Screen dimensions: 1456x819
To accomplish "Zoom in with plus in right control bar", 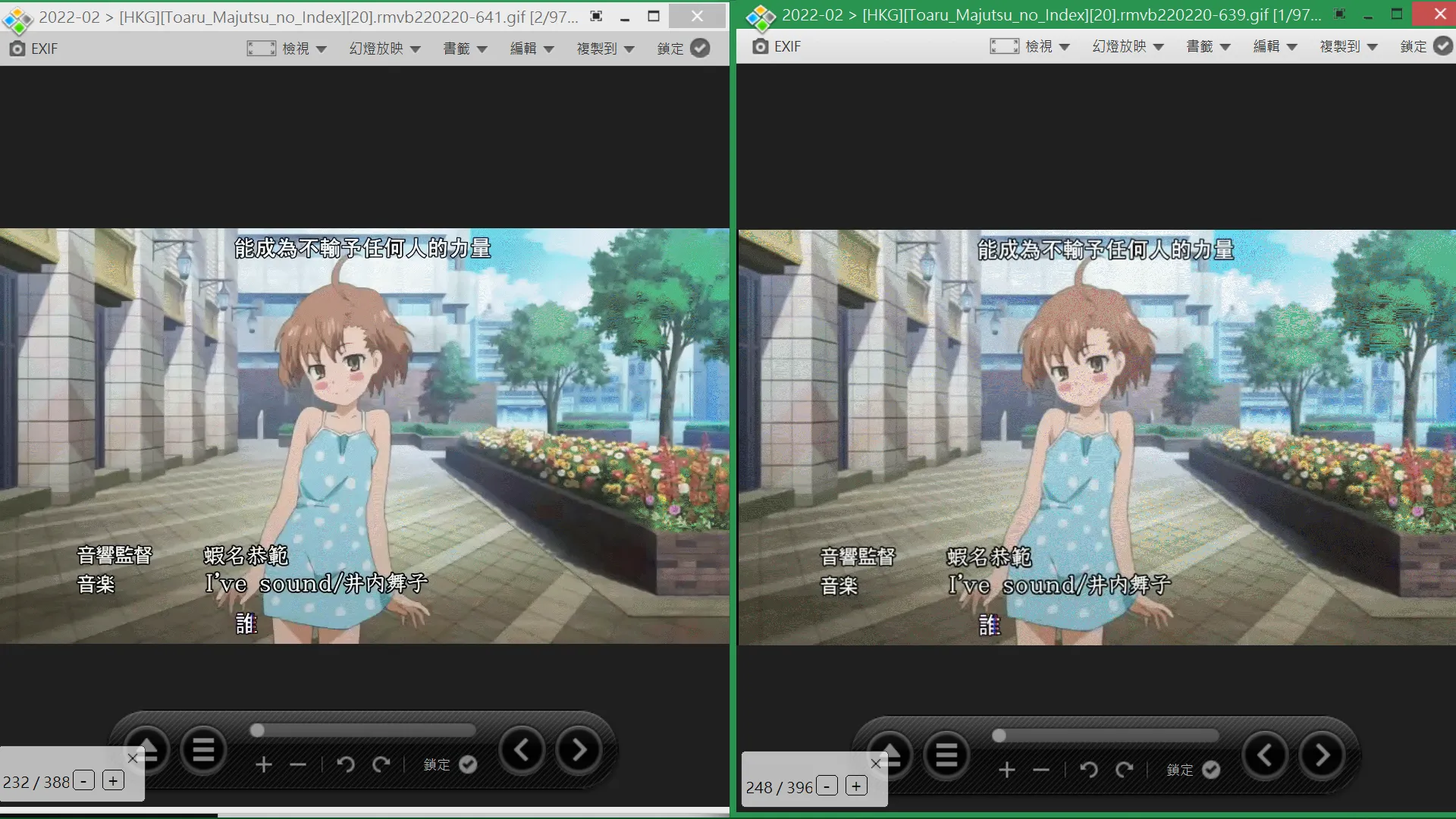I will [1007, 770].
